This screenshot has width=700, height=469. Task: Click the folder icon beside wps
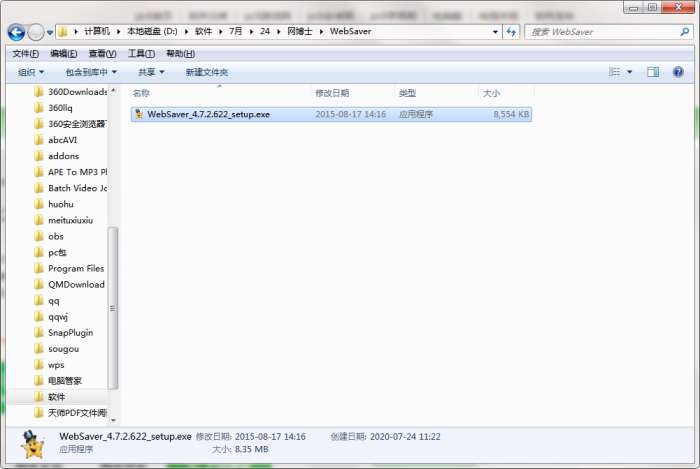coord(39,365)
